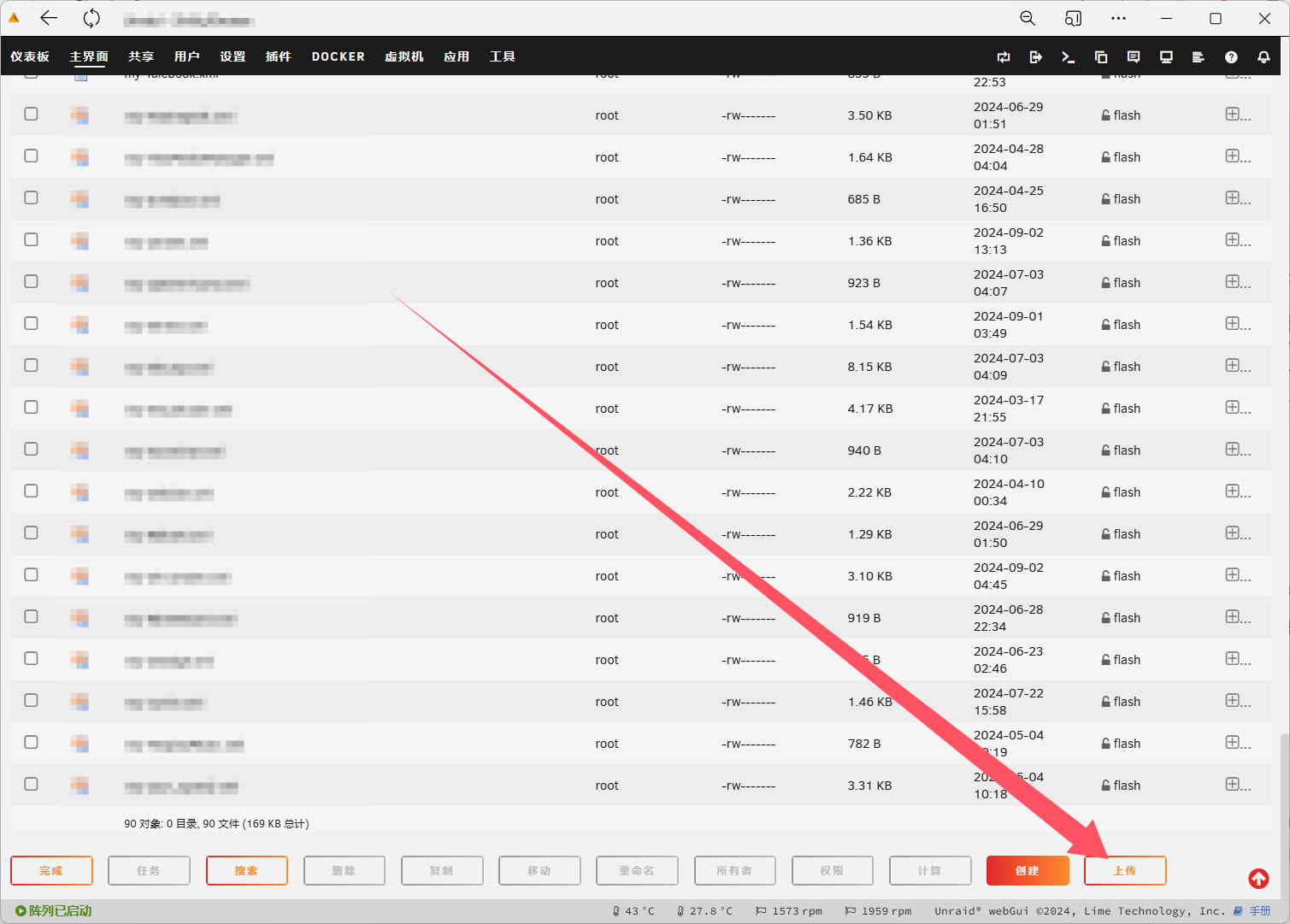The width and height of the screenshot is (1290, 924).
Task: Check the box for the 3.50 KB file
Action: click(x=32, y=114)
